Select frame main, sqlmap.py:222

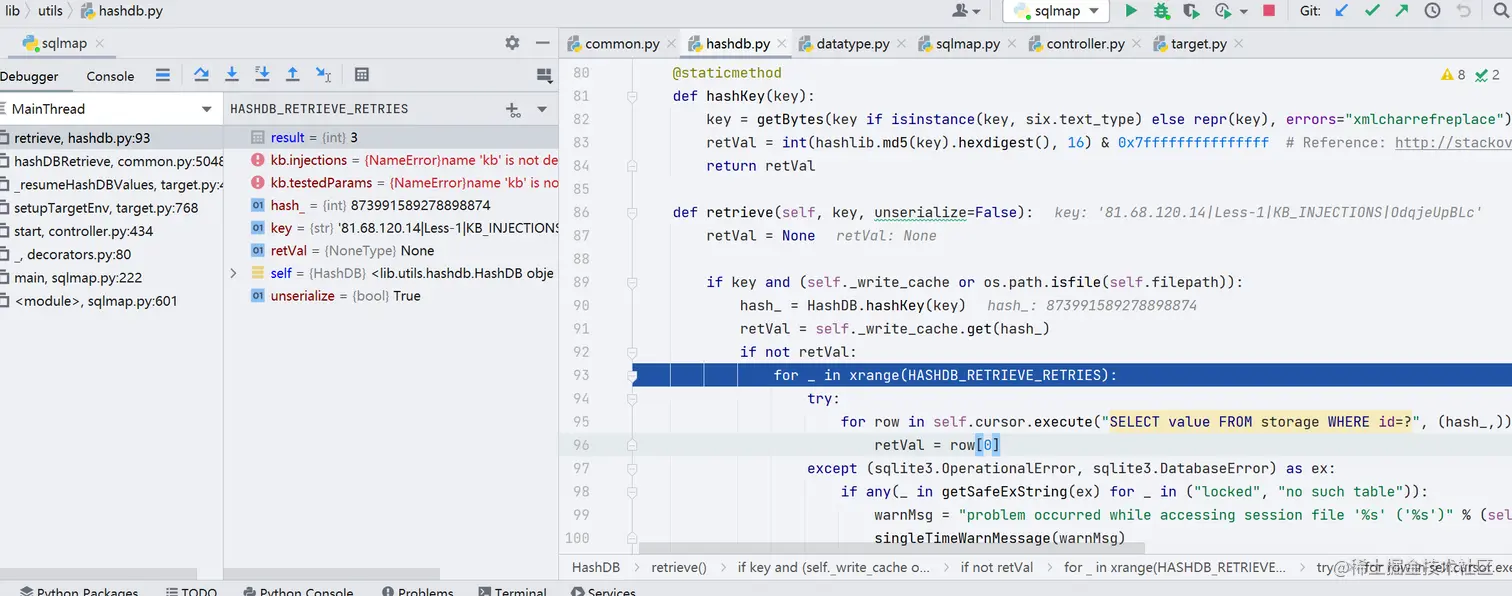pyautogui.click(x=111, y=278)
